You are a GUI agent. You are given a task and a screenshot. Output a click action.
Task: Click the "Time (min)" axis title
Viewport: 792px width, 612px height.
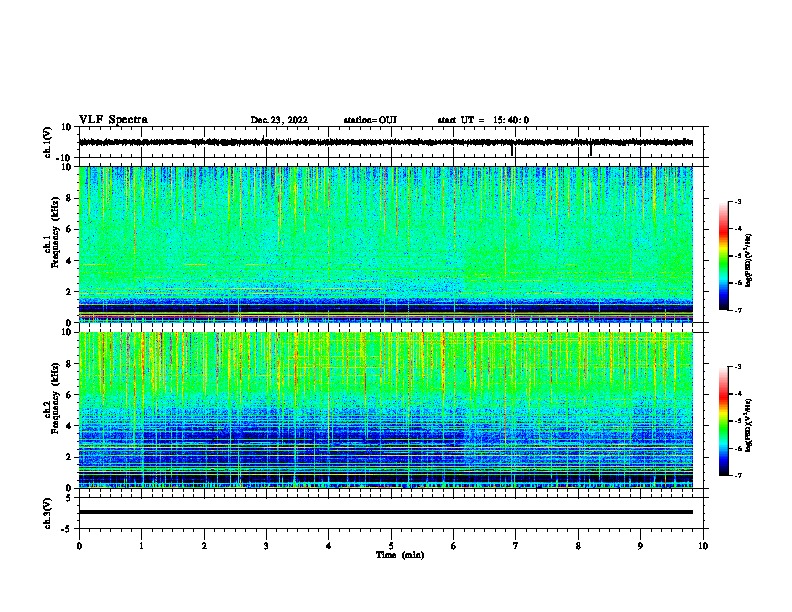click(400, 555)
